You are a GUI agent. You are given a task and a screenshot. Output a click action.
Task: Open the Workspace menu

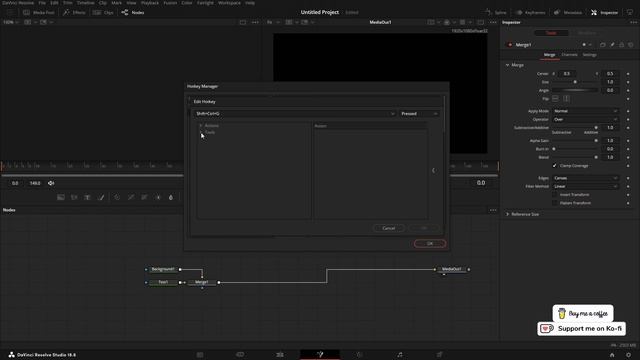click(229, 3)
